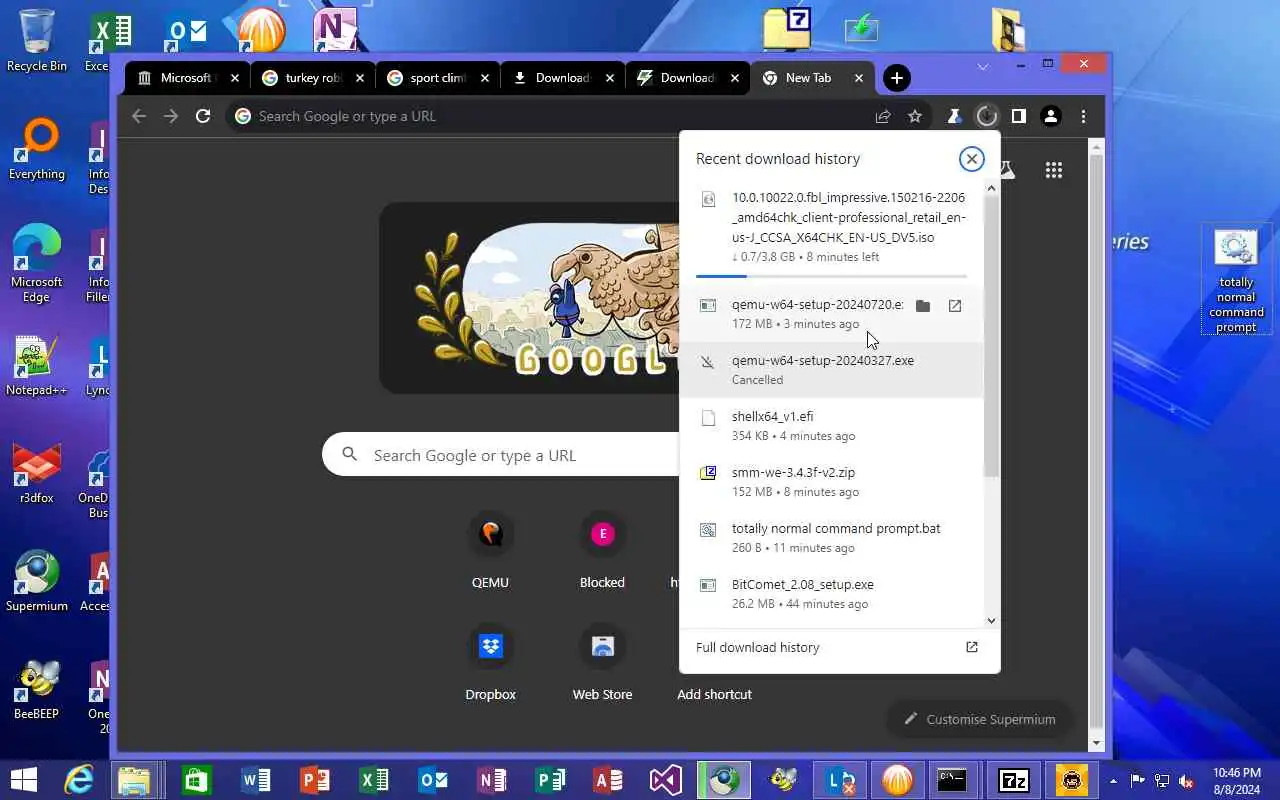
Task: Open the Labs flask icon in toolbar
Action: click(955, 116)
